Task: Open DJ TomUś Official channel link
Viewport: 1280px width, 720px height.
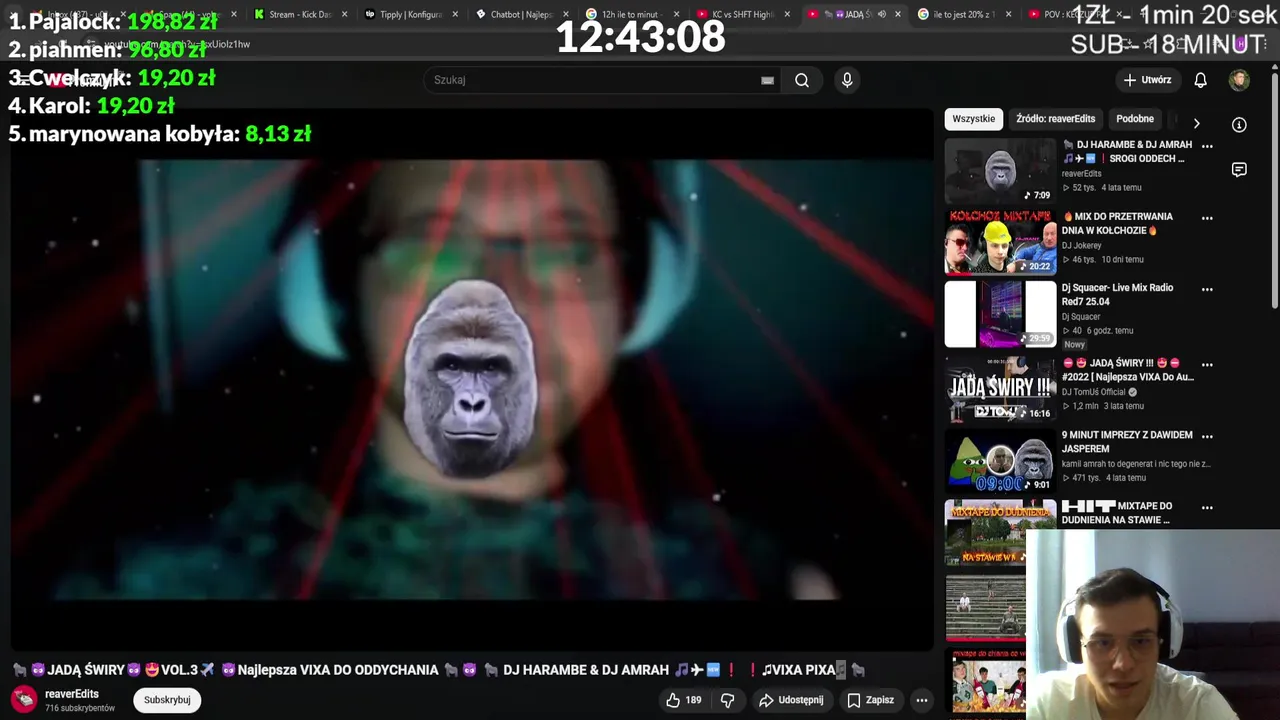Action: (x=1094, y=392)
